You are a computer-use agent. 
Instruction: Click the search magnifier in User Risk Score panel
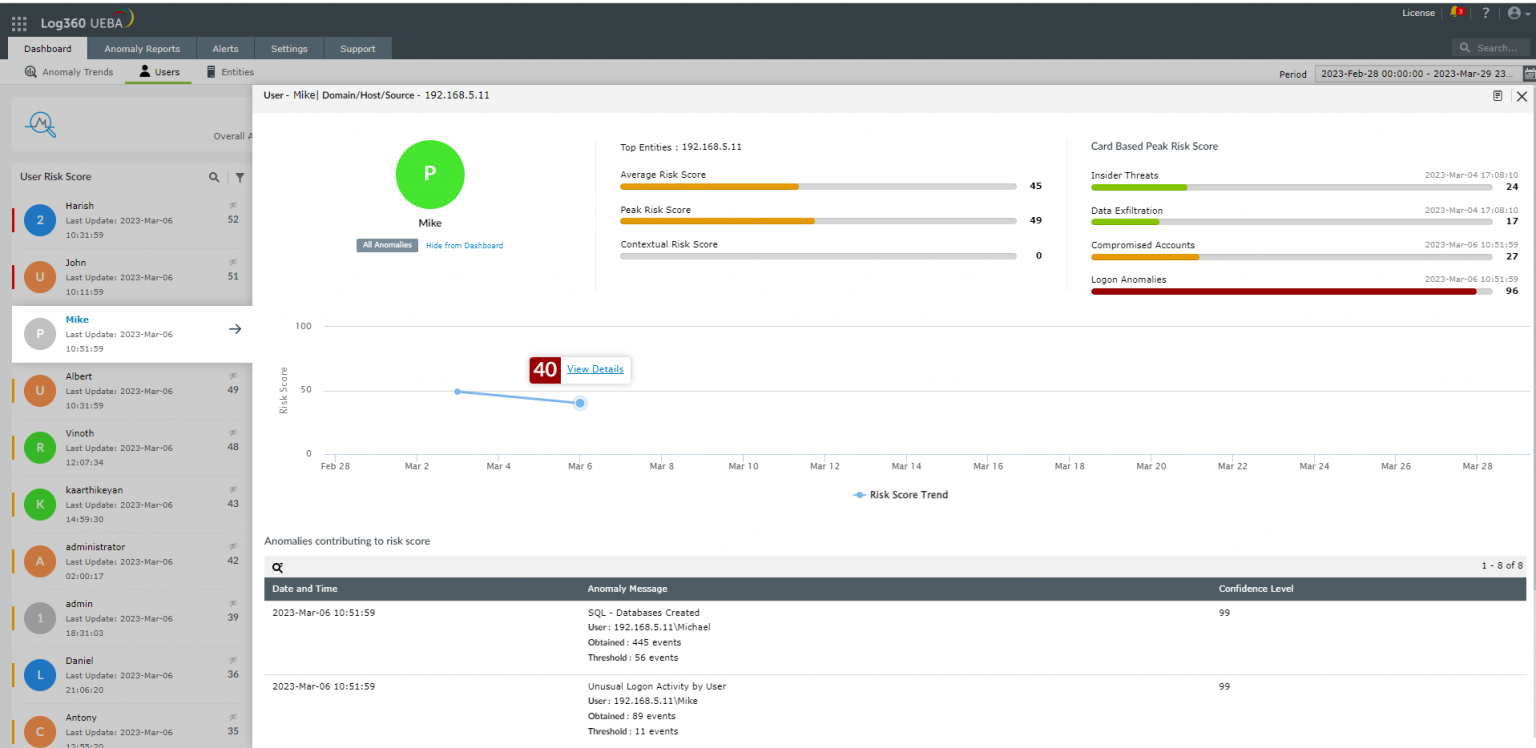[x=214, y=177]
